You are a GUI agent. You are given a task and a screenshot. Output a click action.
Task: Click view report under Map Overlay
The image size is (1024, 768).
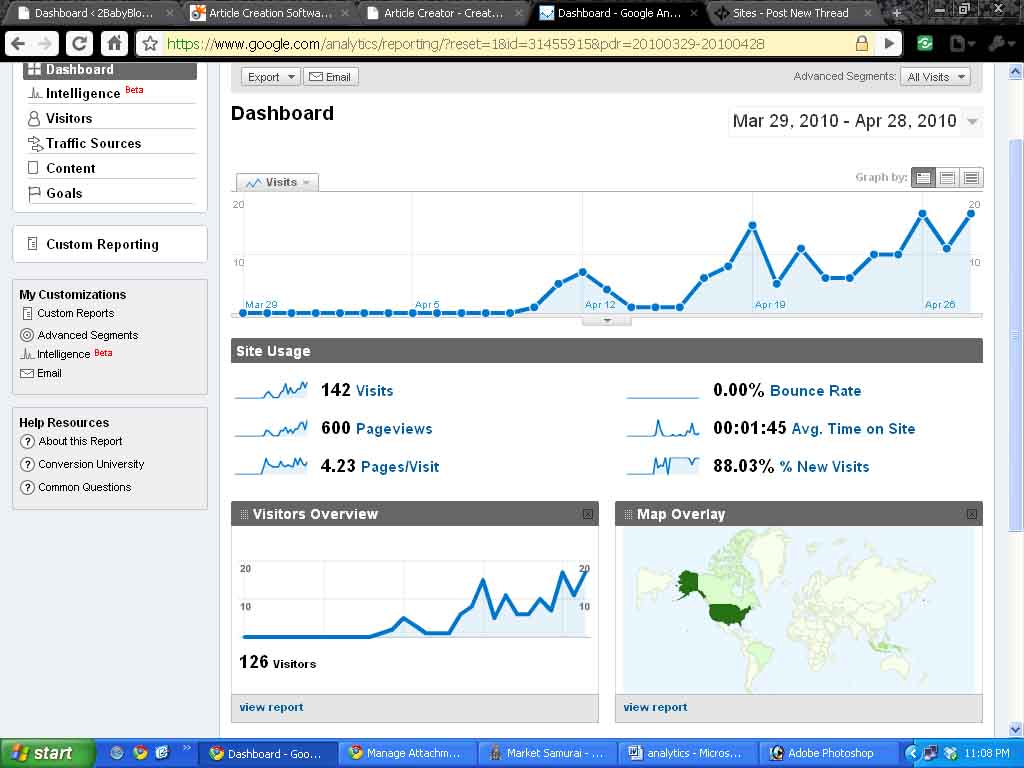655,707
